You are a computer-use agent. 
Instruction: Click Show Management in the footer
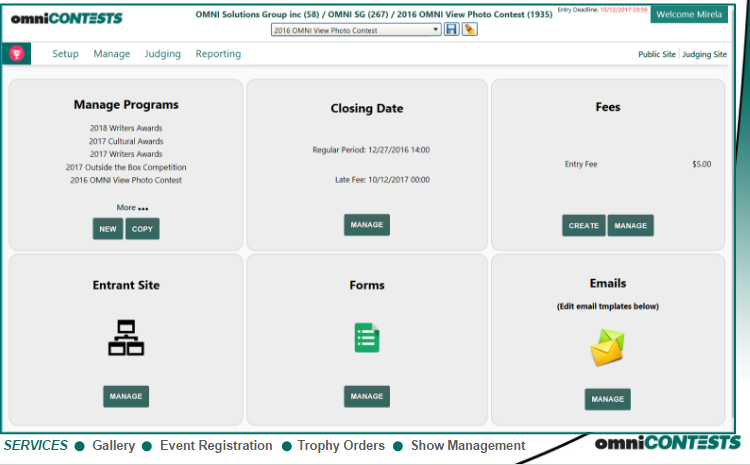[468, 445]
